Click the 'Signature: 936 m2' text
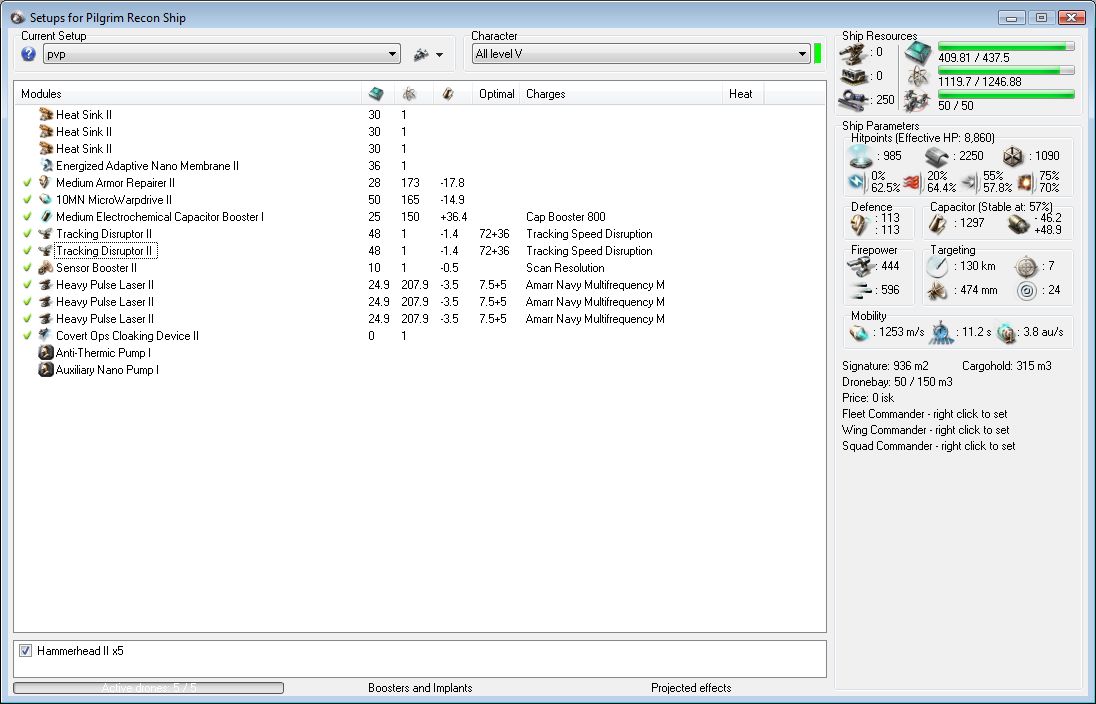 click(x=885, y=366)
